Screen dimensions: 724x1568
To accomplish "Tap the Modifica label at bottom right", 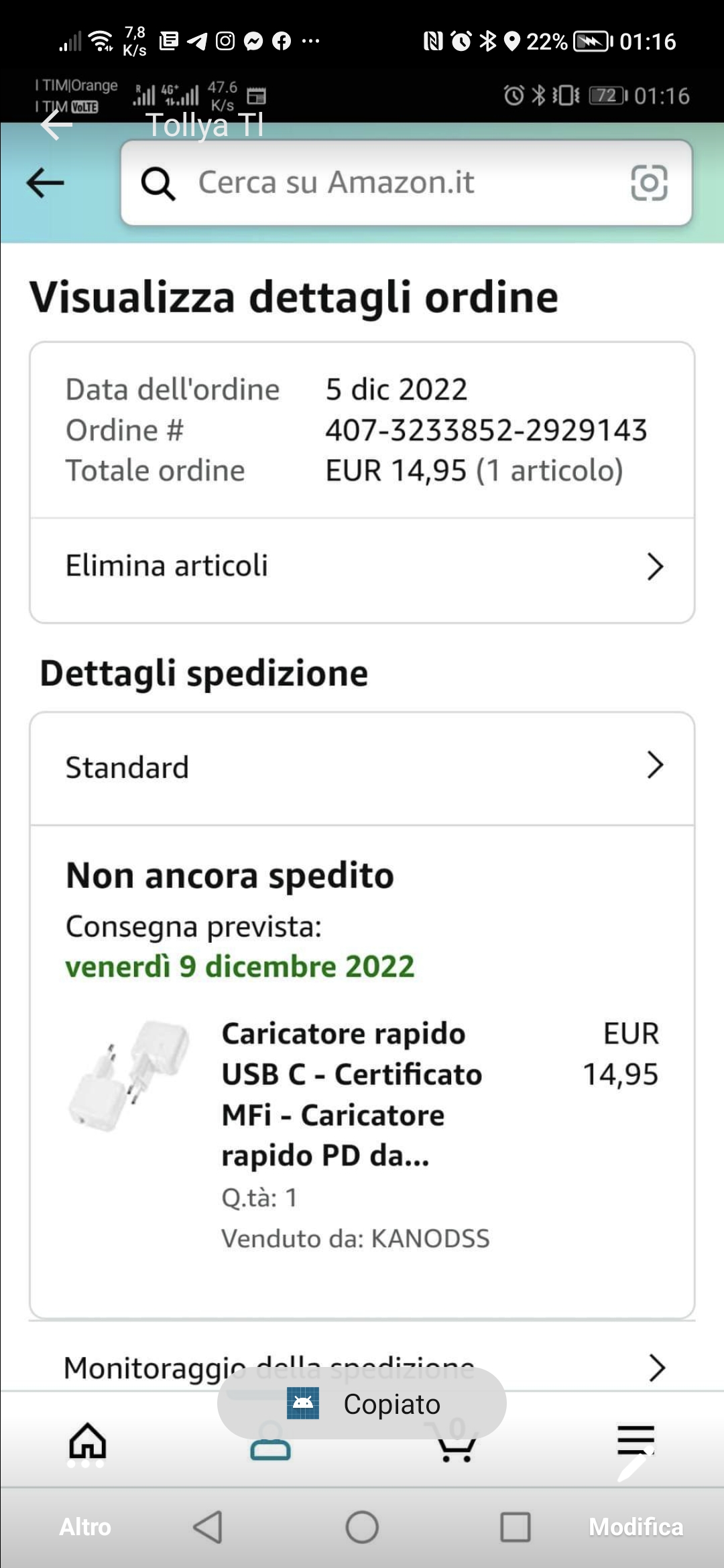I will [x=636, y=1527].
